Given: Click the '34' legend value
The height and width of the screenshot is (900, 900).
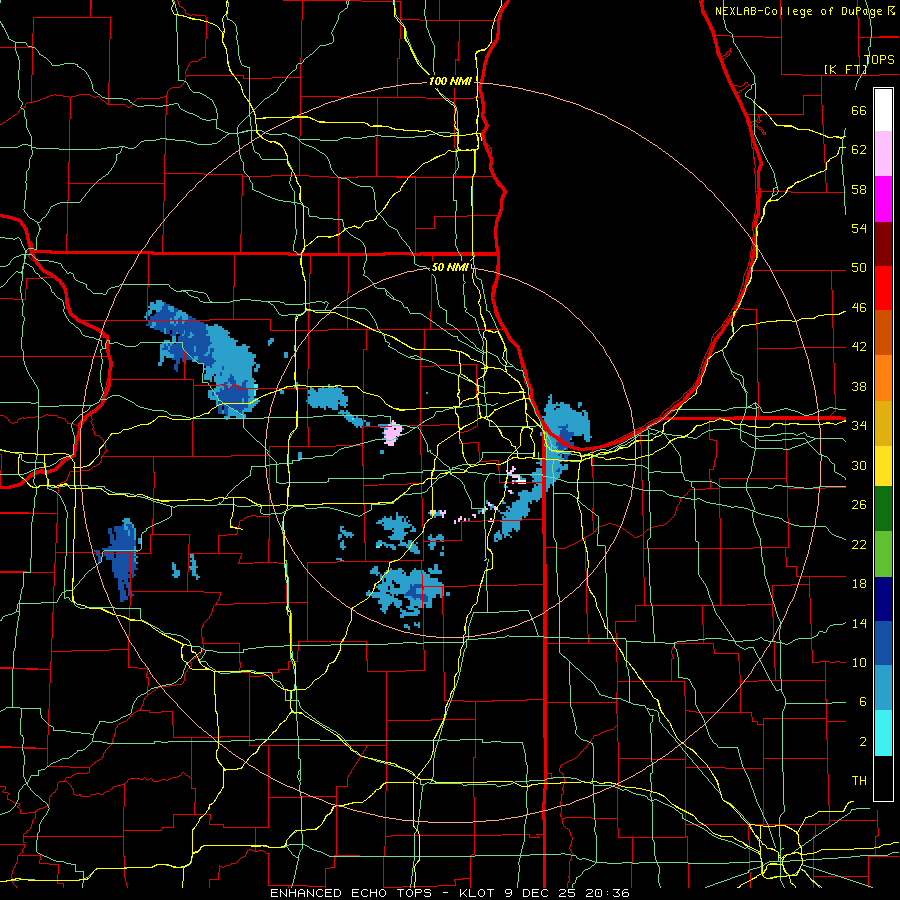Looking at the screenshot, I should click(x=859, y=426).
